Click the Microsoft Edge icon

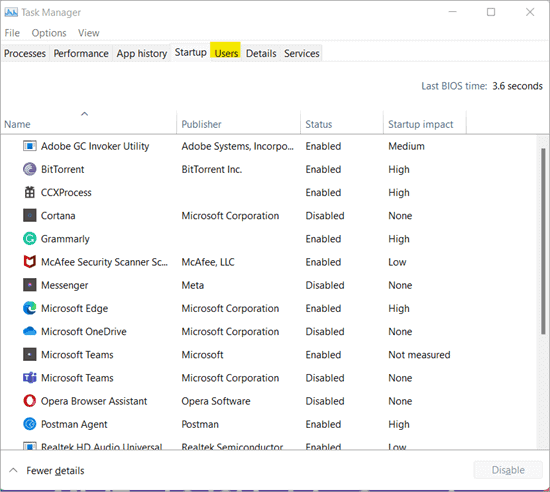coord(29,308)
